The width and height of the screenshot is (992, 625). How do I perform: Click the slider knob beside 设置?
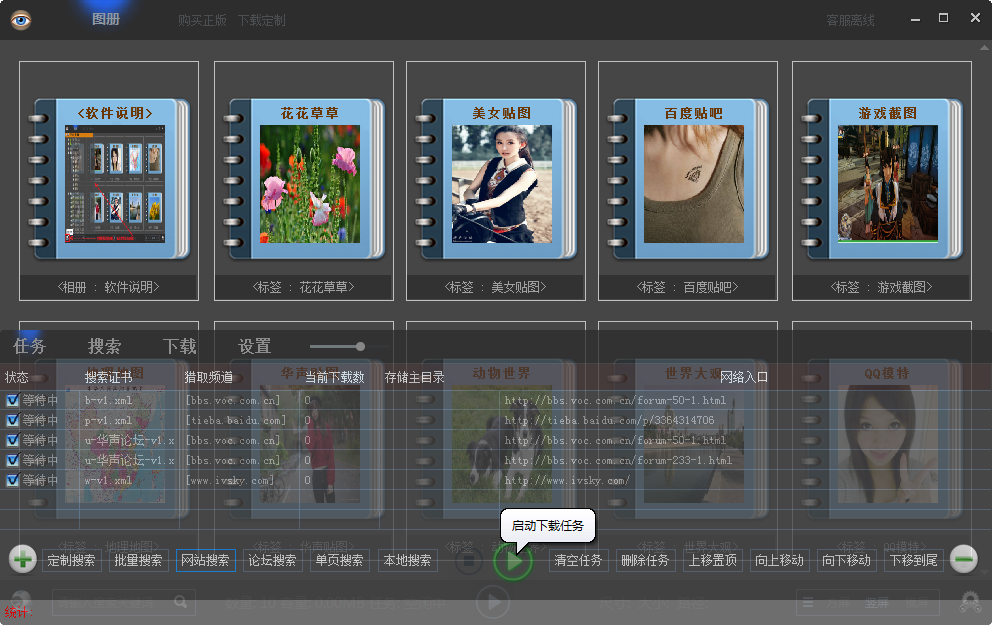[360, 347]
